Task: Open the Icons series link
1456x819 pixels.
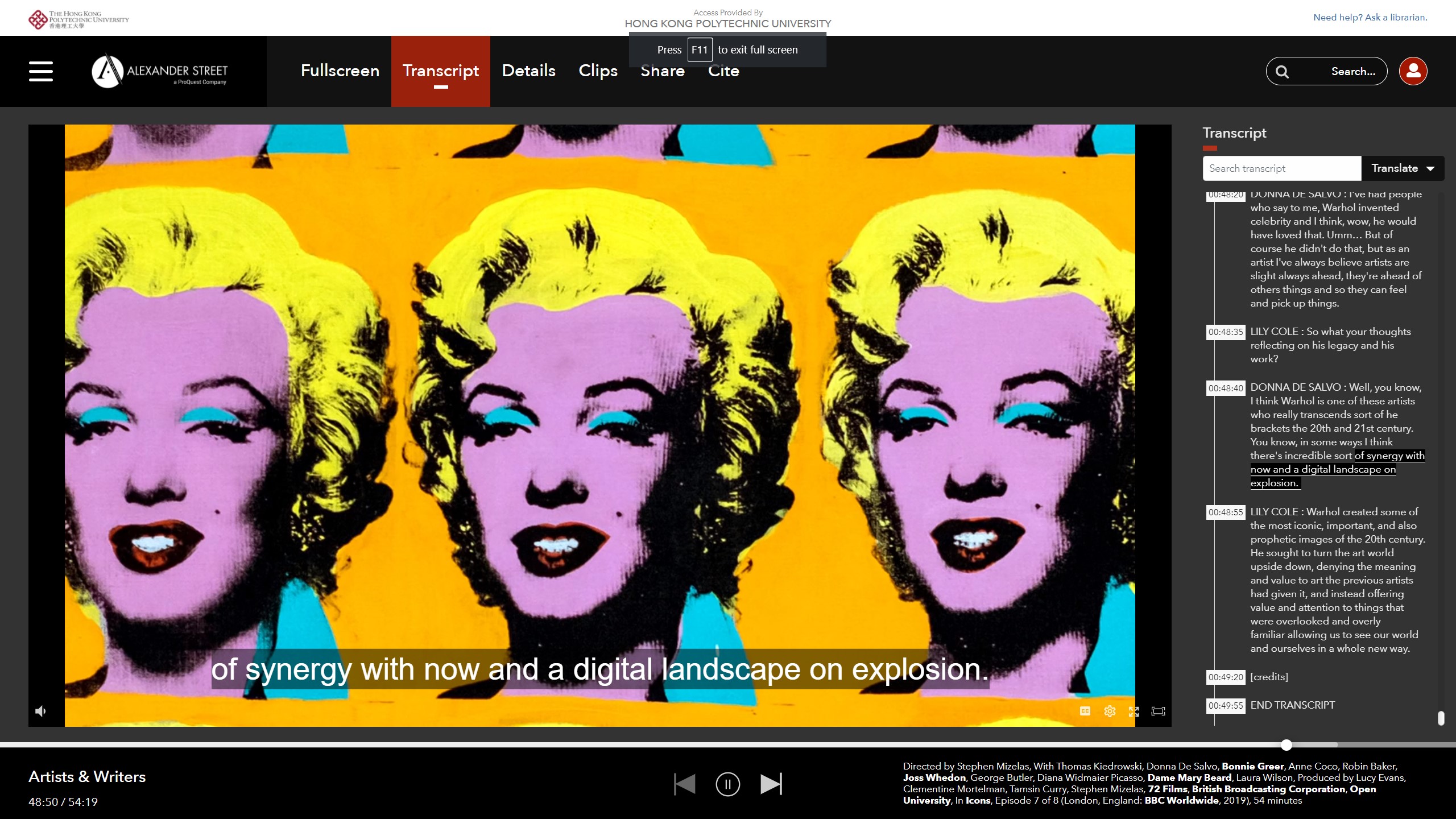Action: pyautogui.click(x=978, y=800)
